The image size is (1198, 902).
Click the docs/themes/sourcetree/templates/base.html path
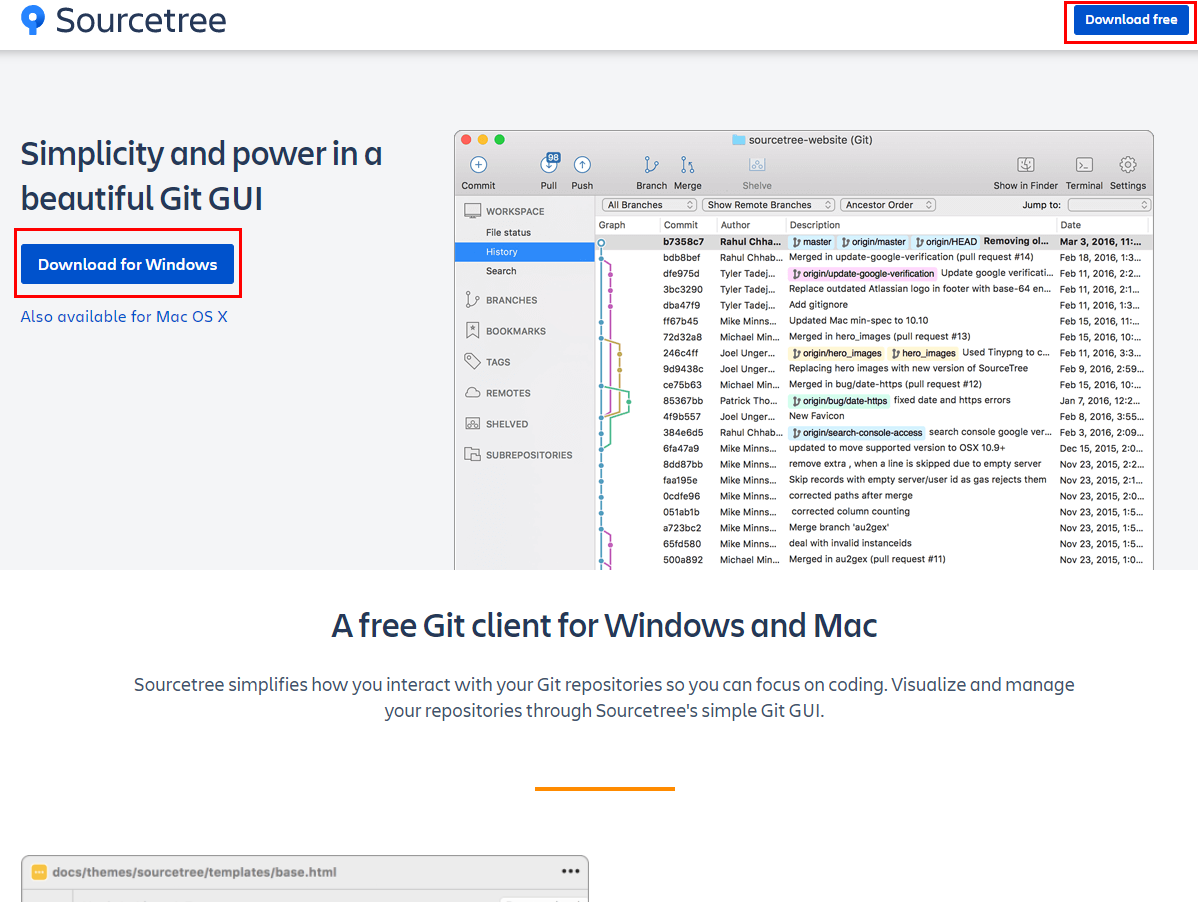pos(194,871)
